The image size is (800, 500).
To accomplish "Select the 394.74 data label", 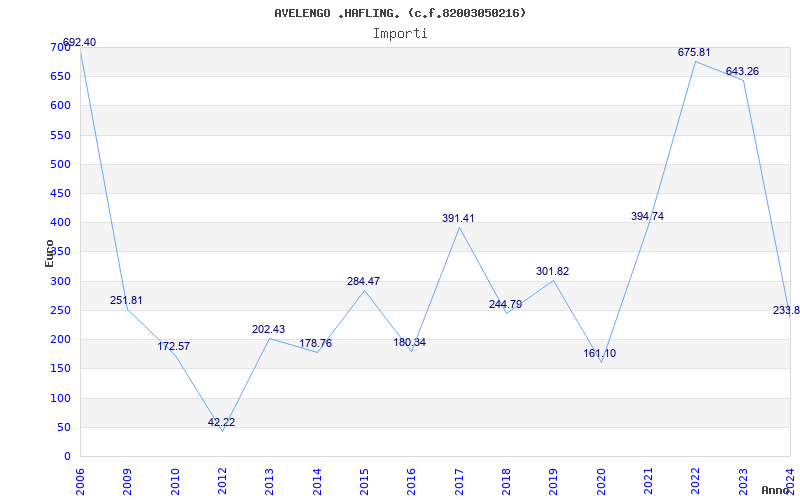I will click(647, 216).
